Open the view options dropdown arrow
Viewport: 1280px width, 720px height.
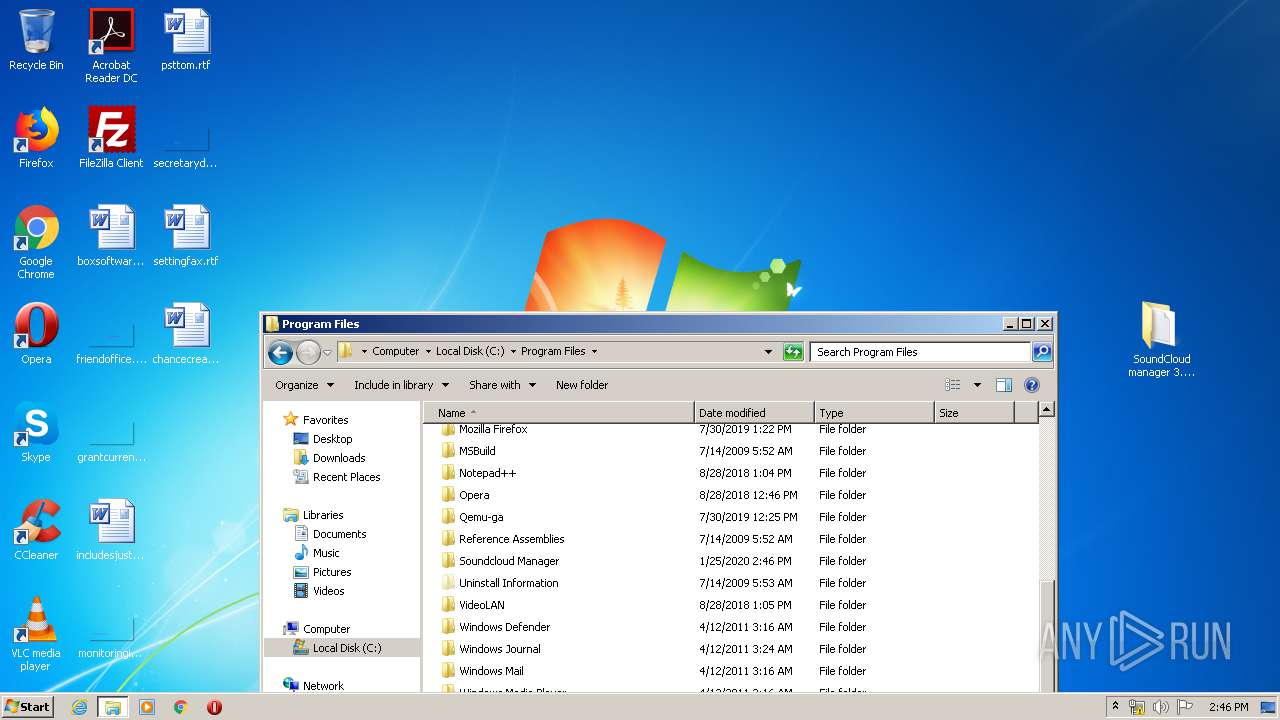click(977, 385)
